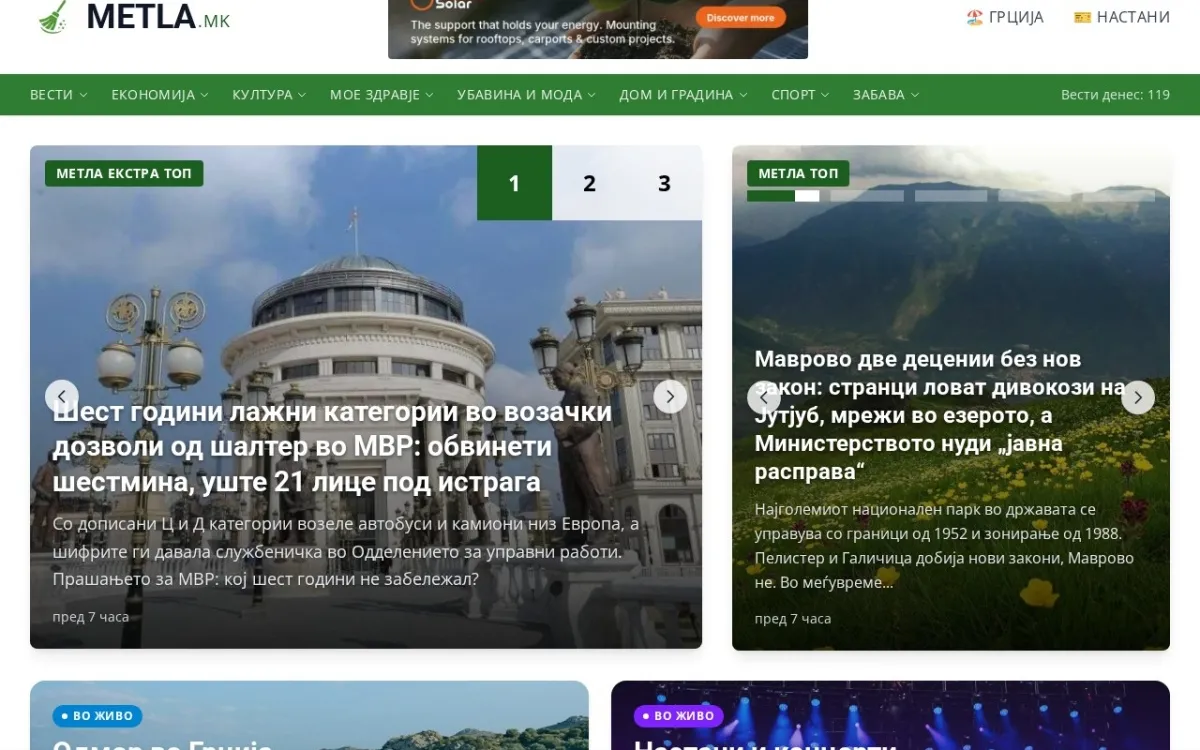
Task: Select fourth progress bar in МЕТЛА ТОП slider
Action: 1035,196
